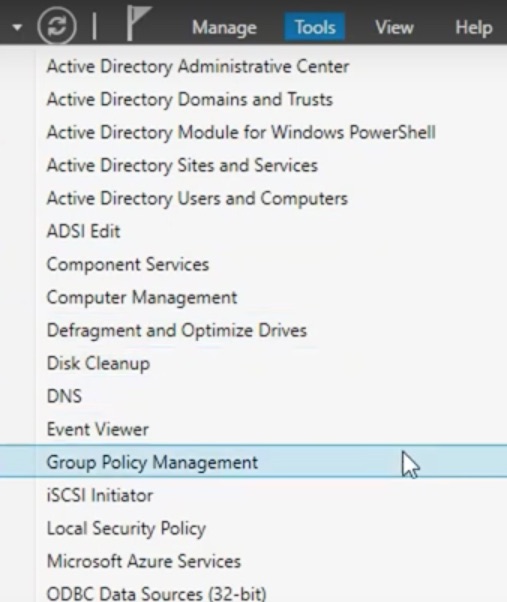Run Disk Cleanup
This screenshot has height=602, width=507.
[x=98, y=364]
